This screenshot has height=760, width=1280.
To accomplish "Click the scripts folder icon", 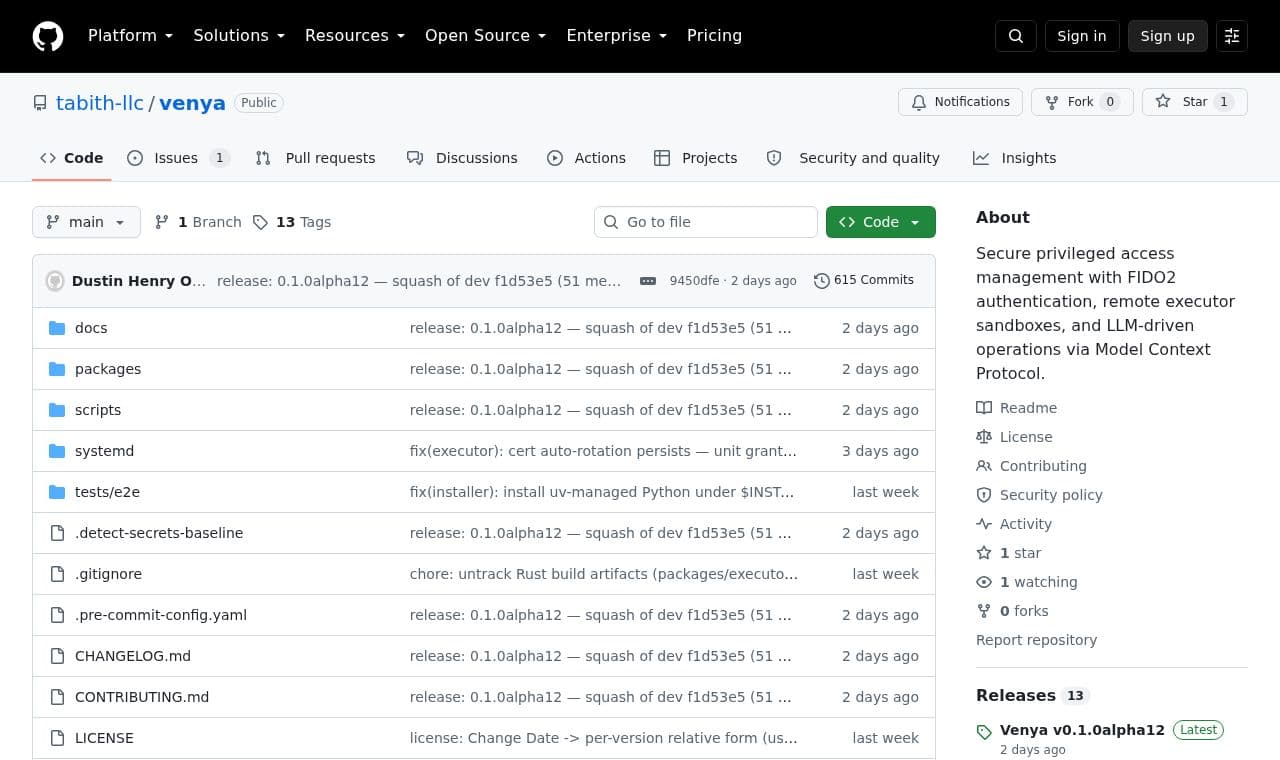I will pos(57,410).
